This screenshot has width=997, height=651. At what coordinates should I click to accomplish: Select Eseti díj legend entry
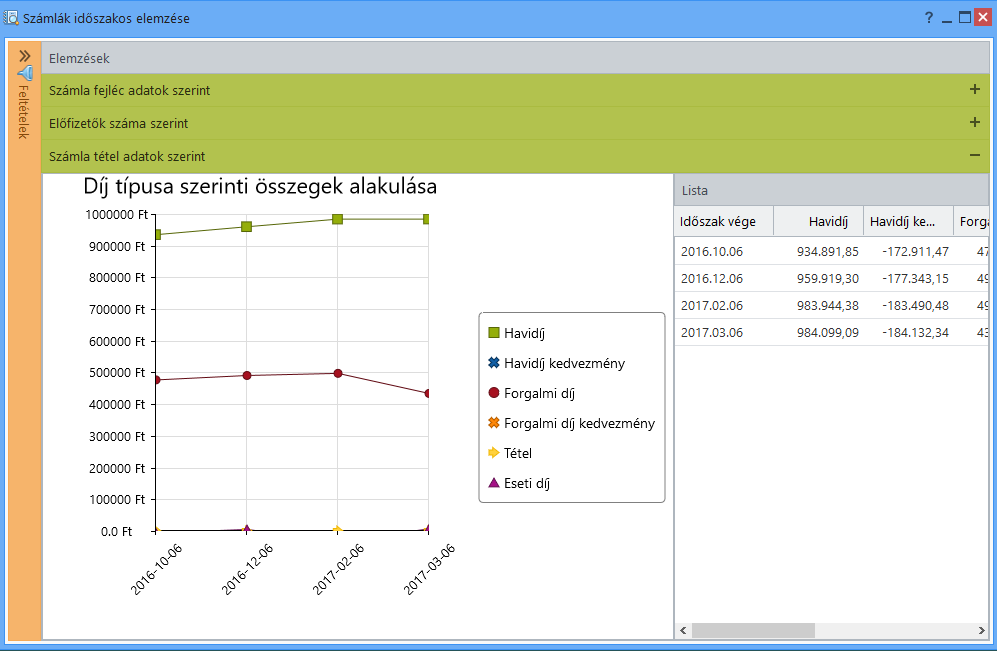coord(519,483)
